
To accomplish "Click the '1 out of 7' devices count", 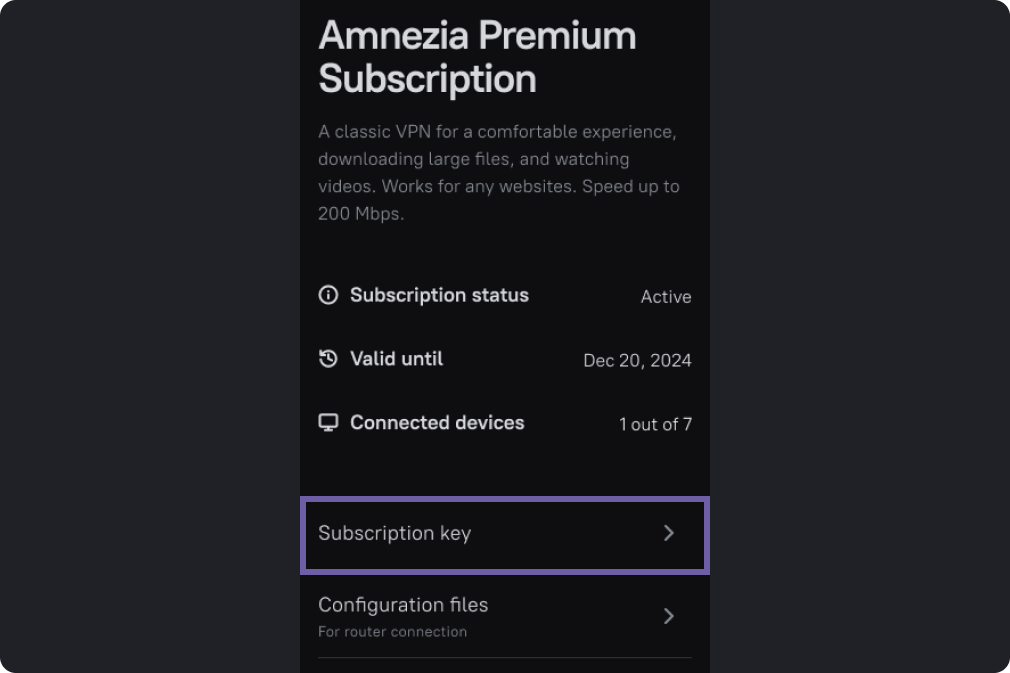I will (655, 424).
